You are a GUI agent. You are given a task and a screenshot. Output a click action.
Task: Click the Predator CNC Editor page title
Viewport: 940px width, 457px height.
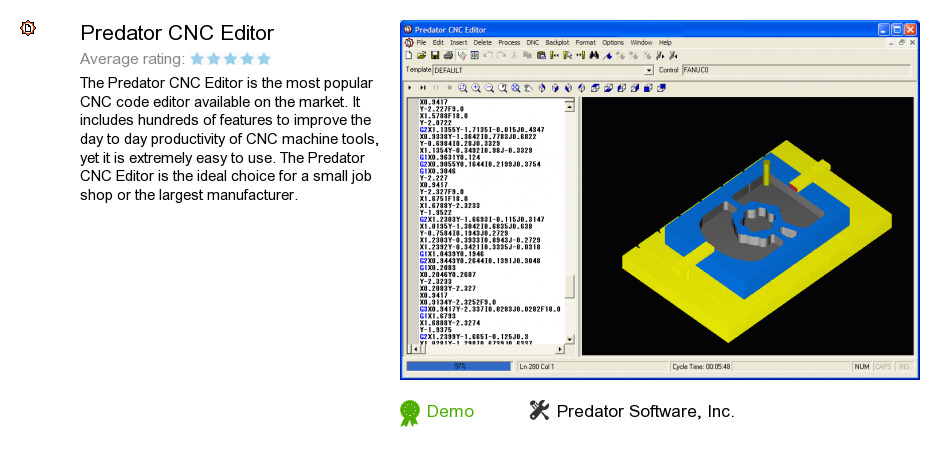pos(177,32)
